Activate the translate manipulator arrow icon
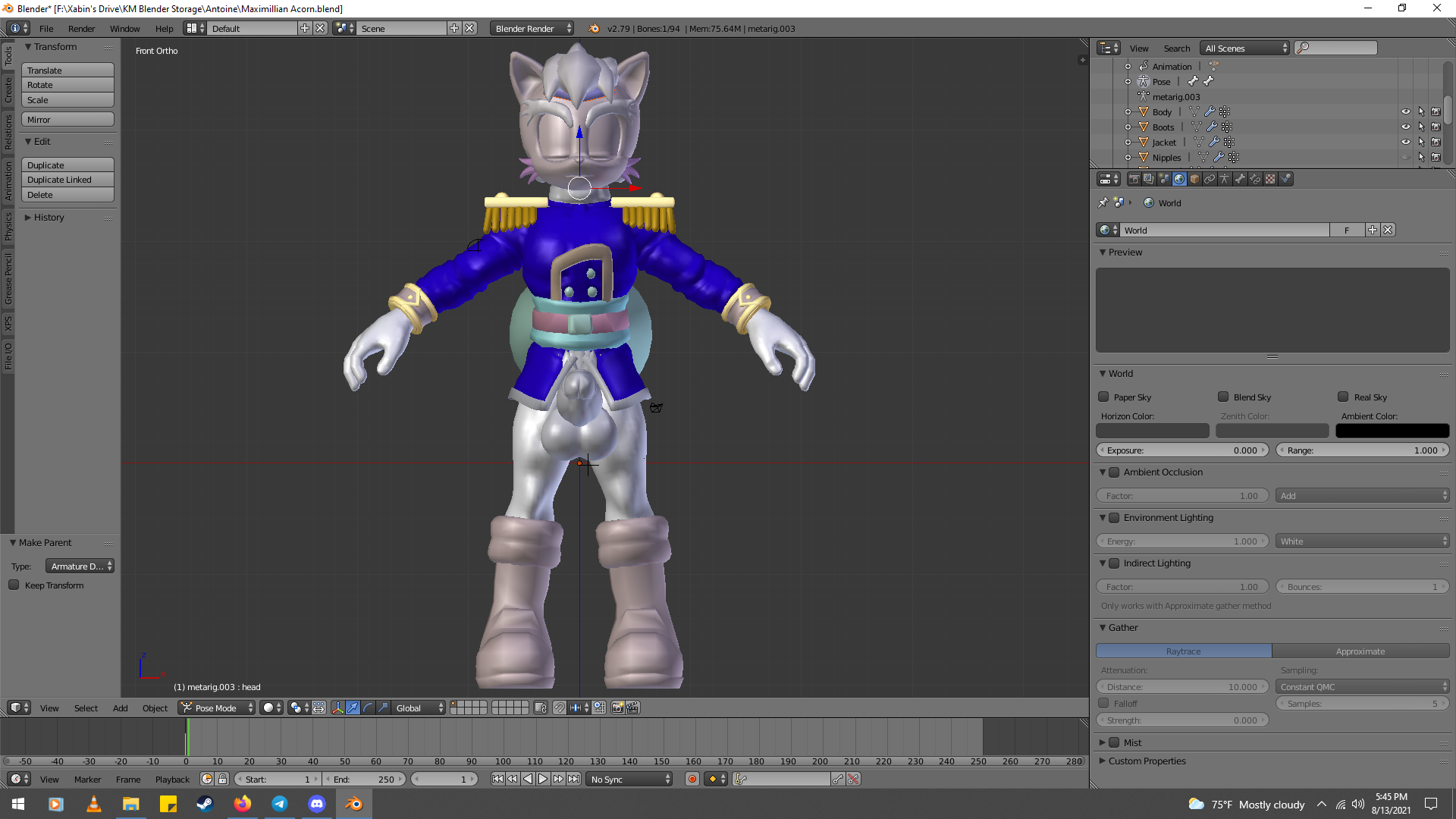Image resolution: width=1456 pixels, height=819 pixels. (x=353, y=708)
